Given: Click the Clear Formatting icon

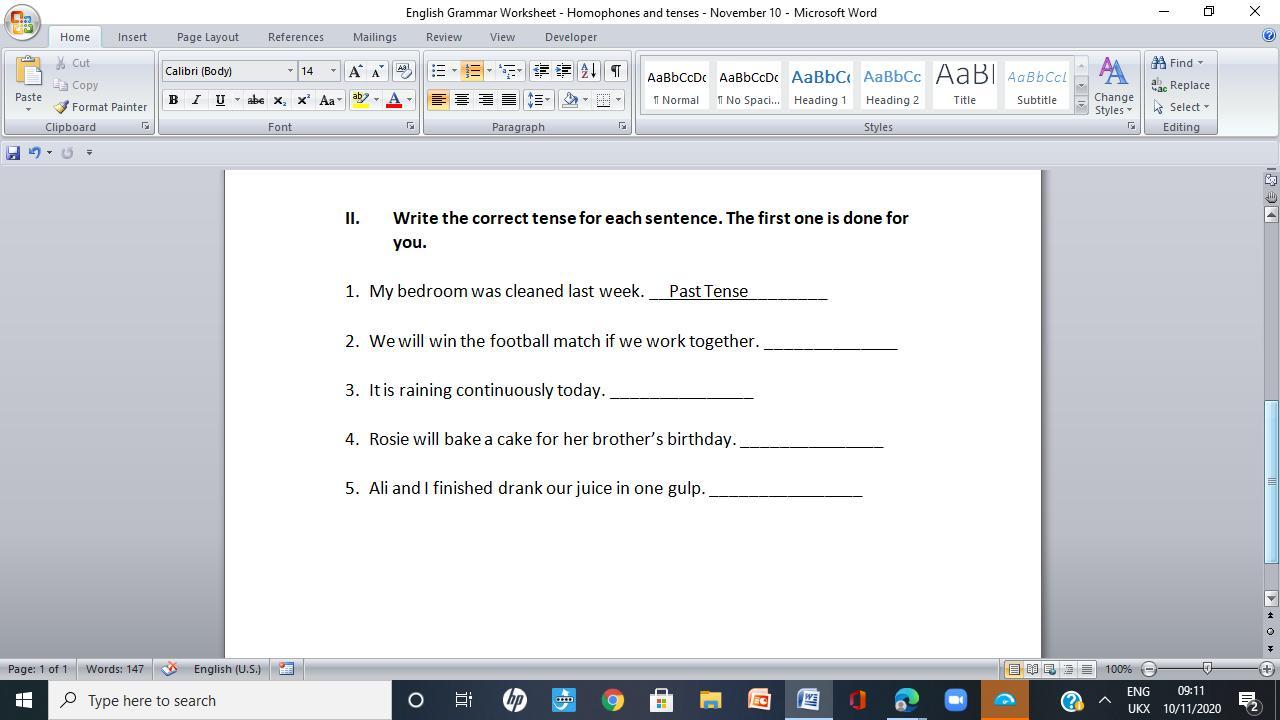Looking at the screenshot, I should [x=404, y=71].
